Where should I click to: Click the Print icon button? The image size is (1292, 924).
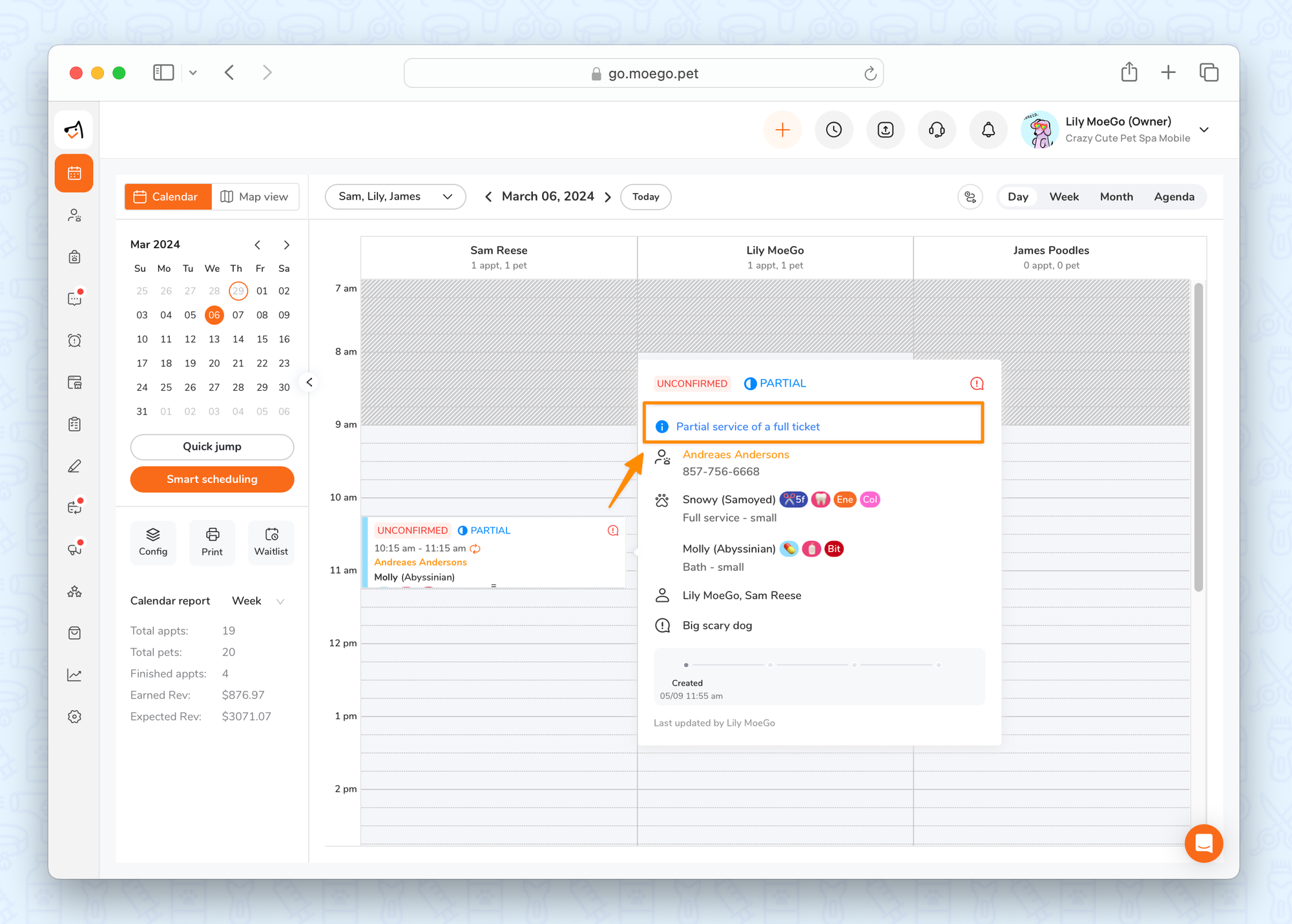click(x=212, y=542)
